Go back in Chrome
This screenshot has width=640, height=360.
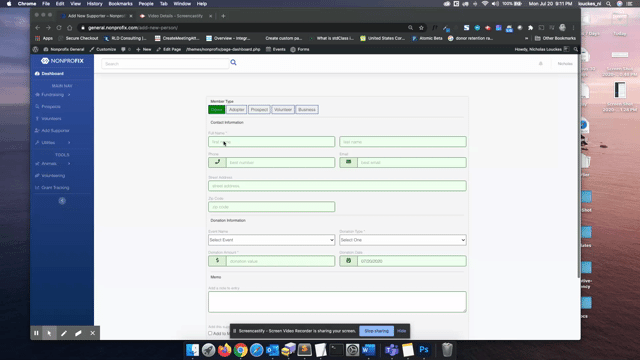tap(38, 28)
